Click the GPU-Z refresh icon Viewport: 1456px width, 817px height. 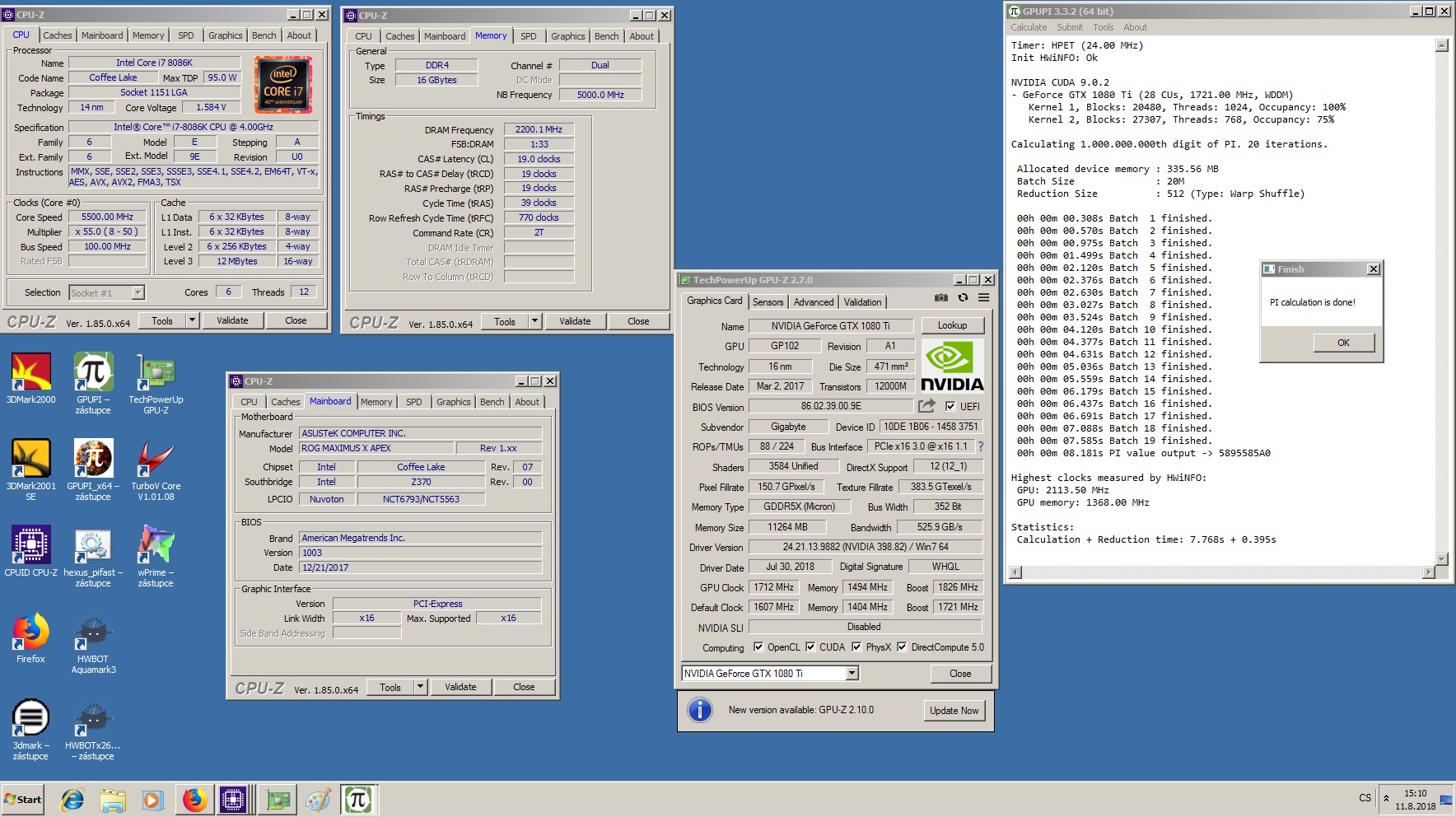tap(963, 298)
